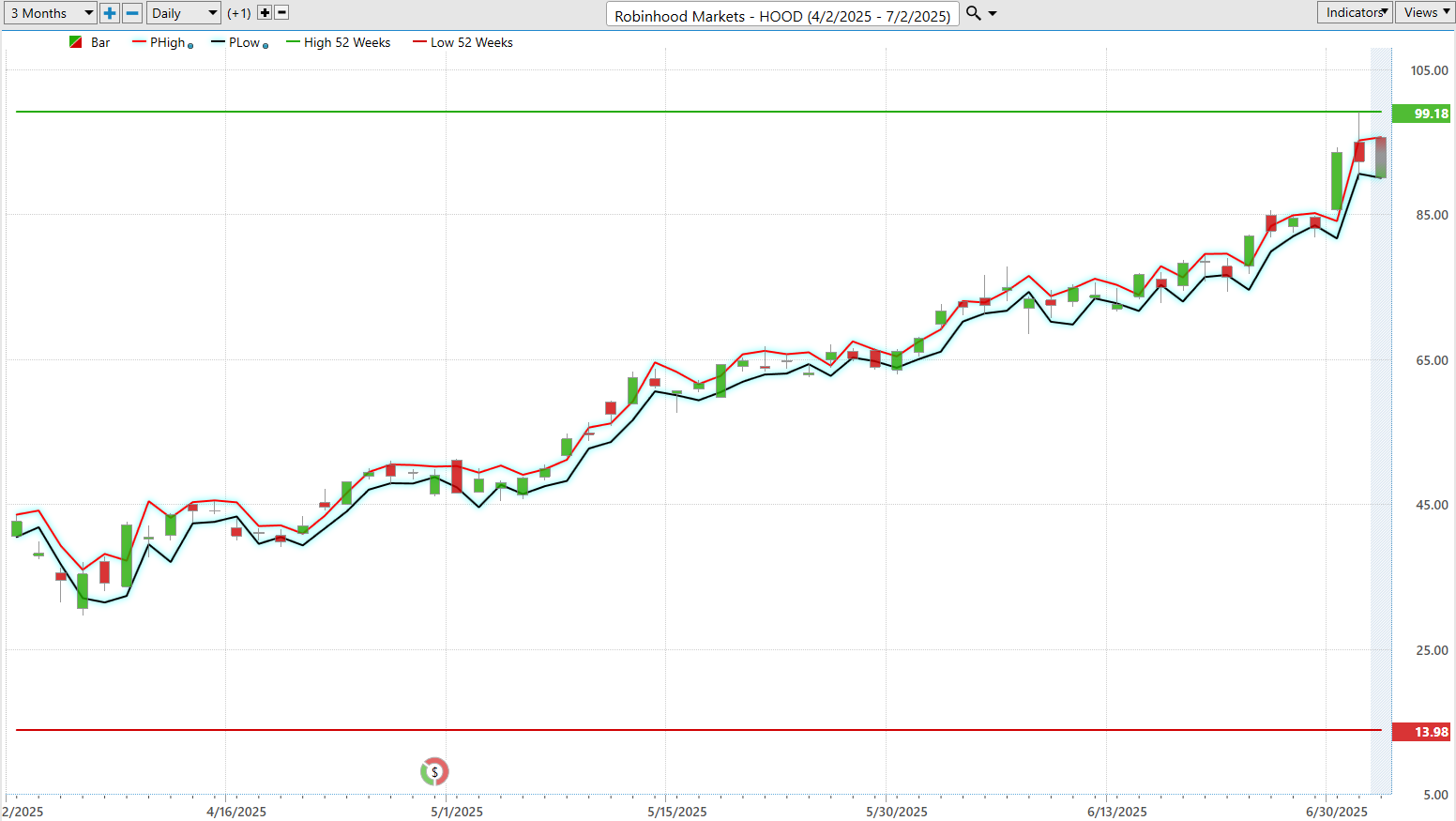Expand the arrow next to search icon

pyautogui.click(x=993, y=14)
